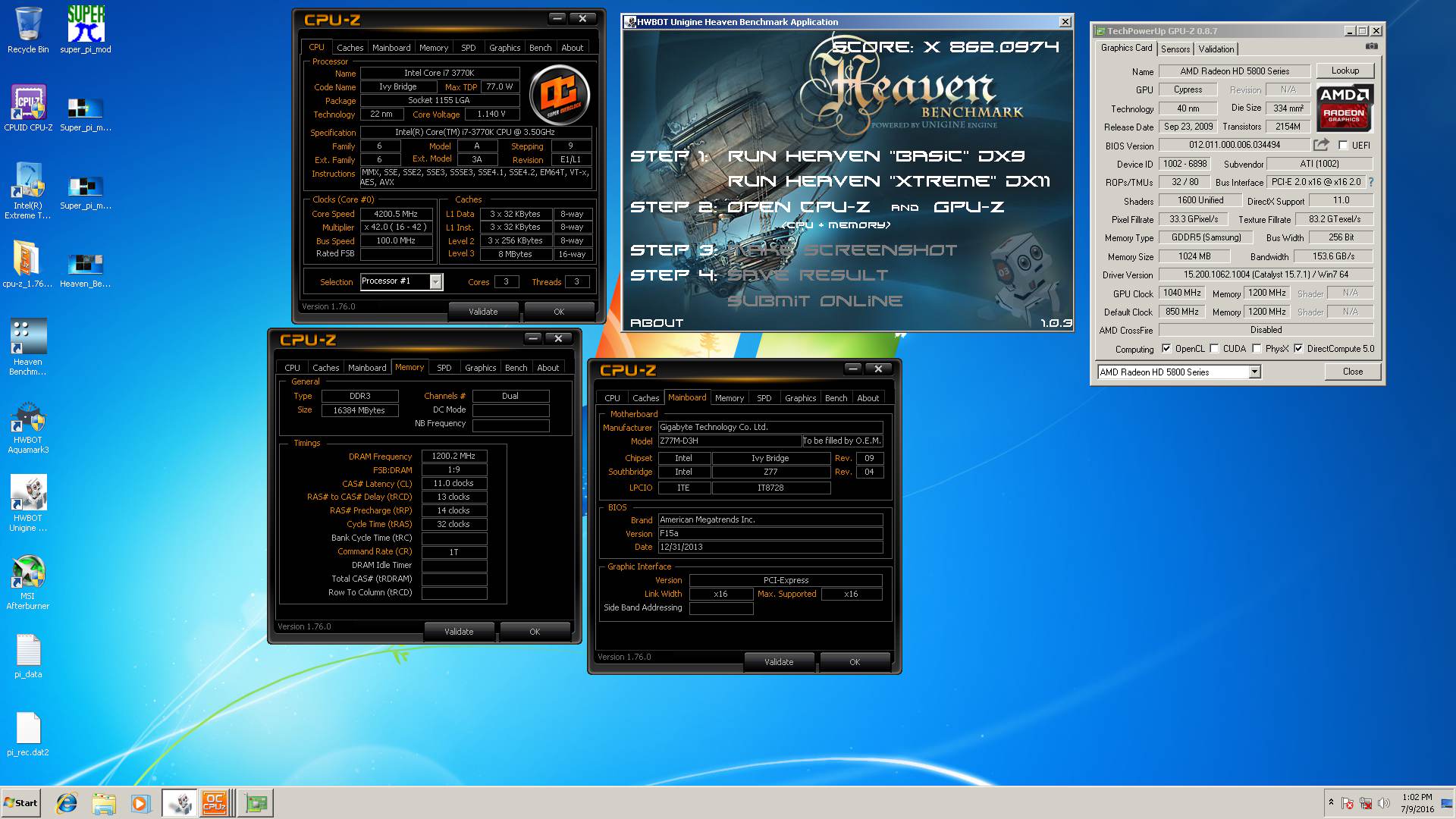Launch the HWBOT Unigine desktop shortcut
Image resolution: width=1456 pixels, height=819 pixels.
point(28,503)
